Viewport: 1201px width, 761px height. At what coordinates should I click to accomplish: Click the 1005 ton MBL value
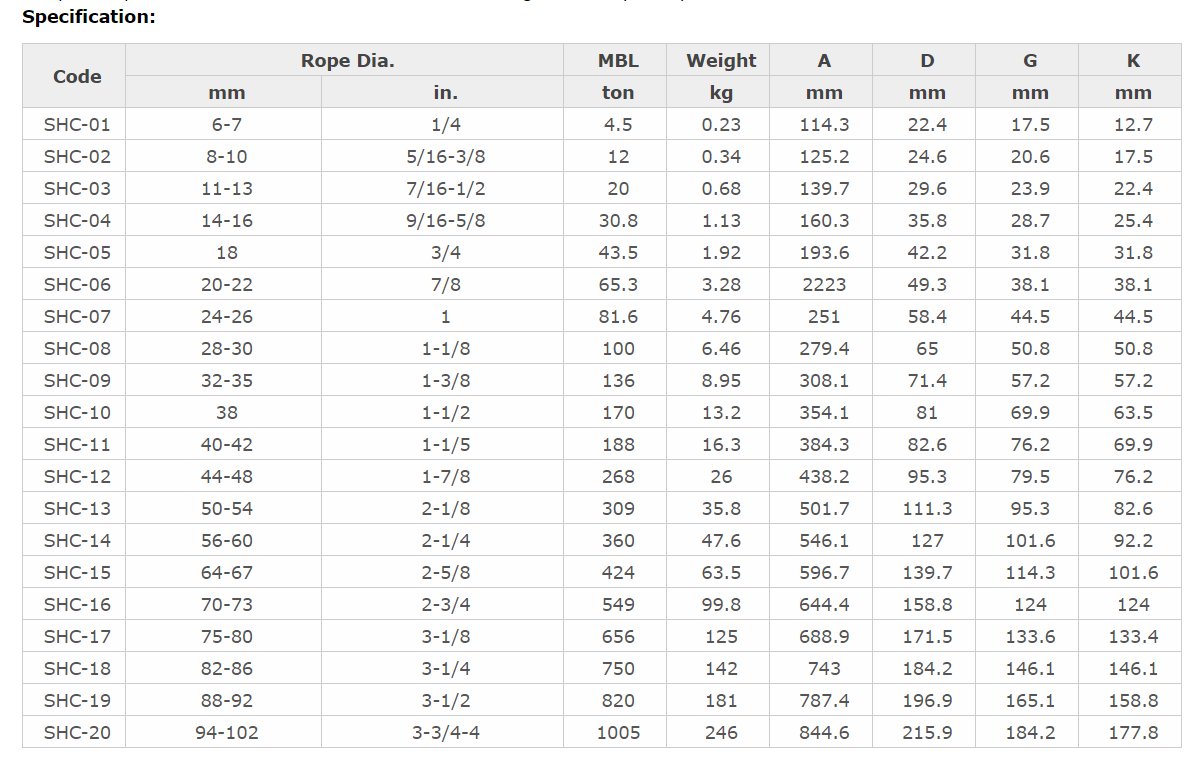(618, 732)
